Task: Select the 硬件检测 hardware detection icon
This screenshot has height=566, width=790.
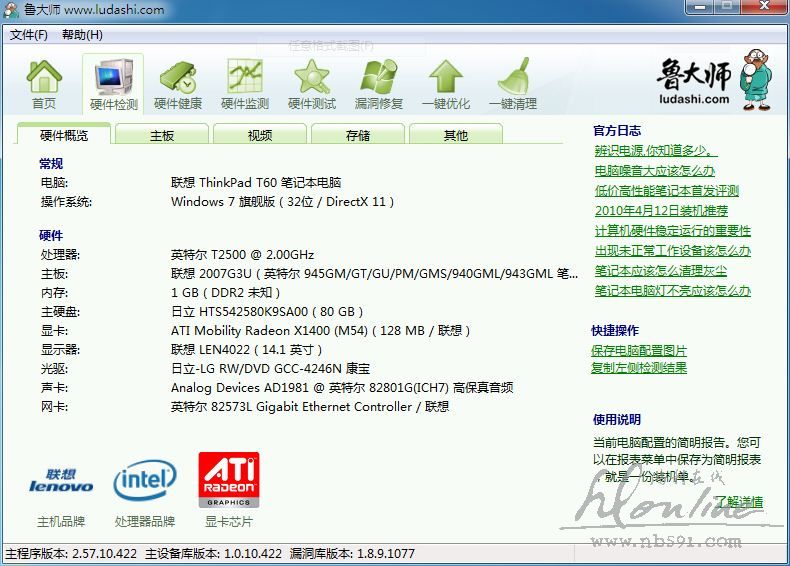Action: click(x=113, y=78)
